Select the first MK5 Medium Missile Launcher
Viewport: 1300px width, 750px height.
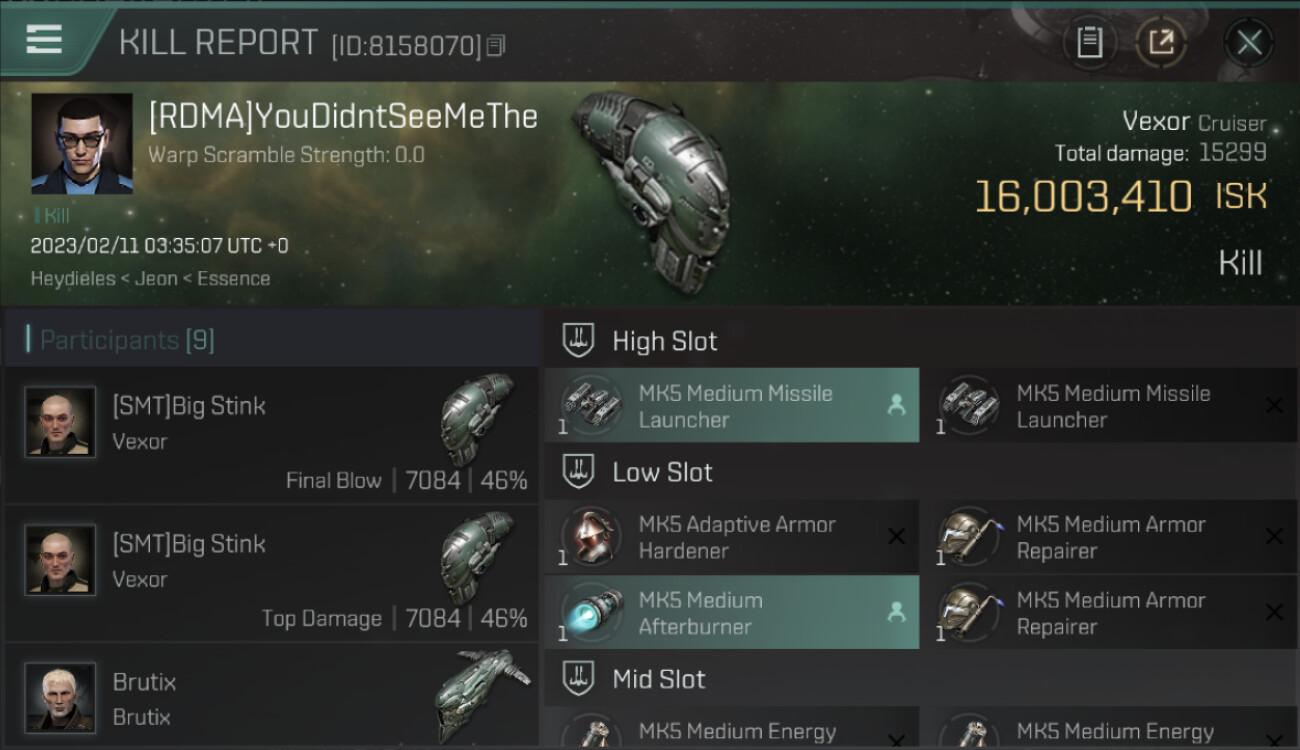[x=732, y=405]
